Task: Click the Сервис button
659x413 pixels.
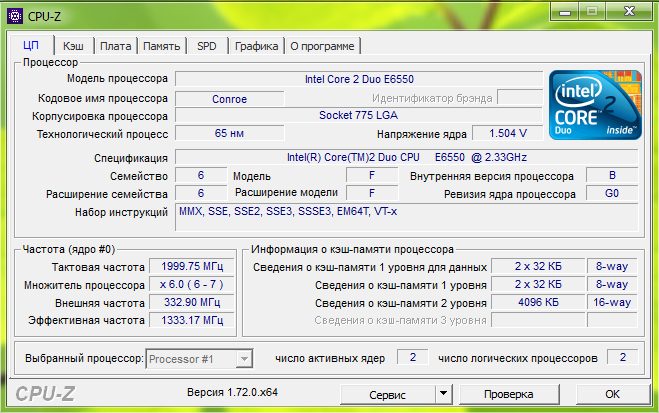Action: (x=387, y=395)
